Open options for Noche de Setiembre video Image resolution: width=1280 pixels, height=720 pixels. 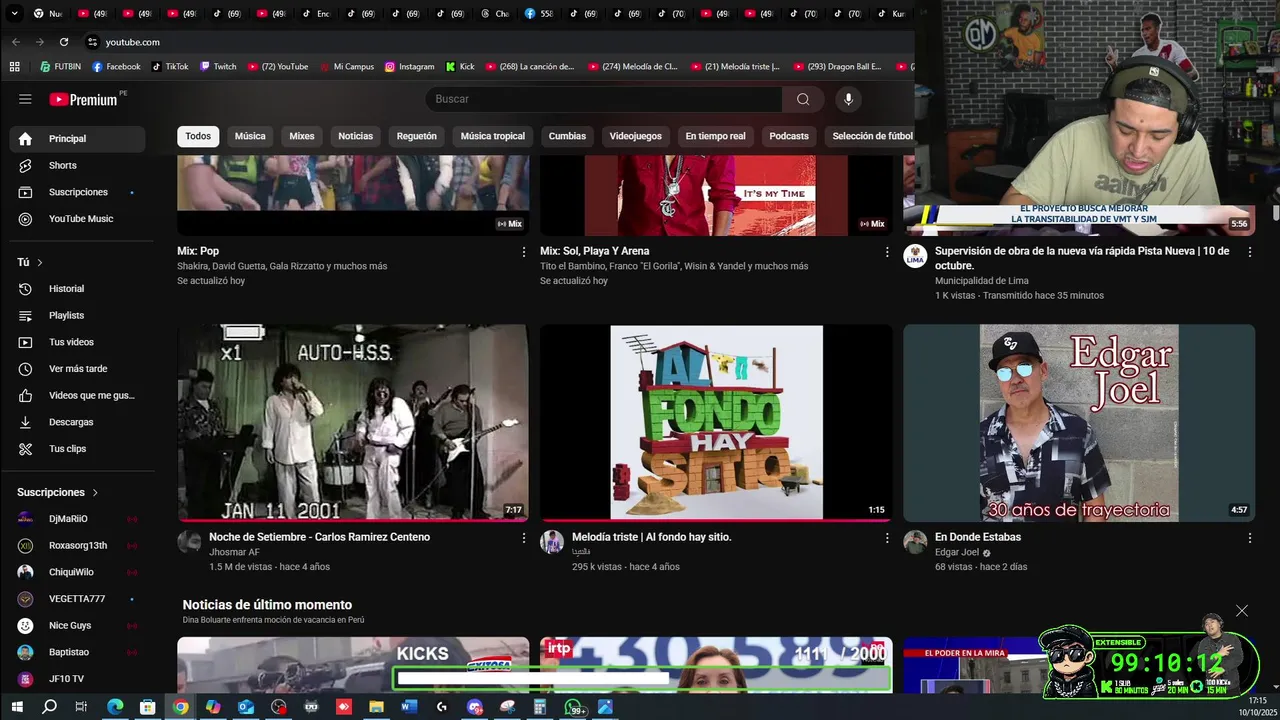click(x=523, y=538)
